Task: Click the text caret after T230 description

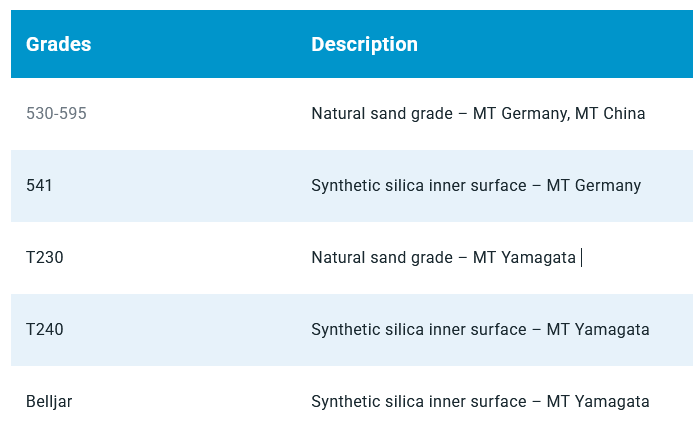Action: (x=581, y=258)
